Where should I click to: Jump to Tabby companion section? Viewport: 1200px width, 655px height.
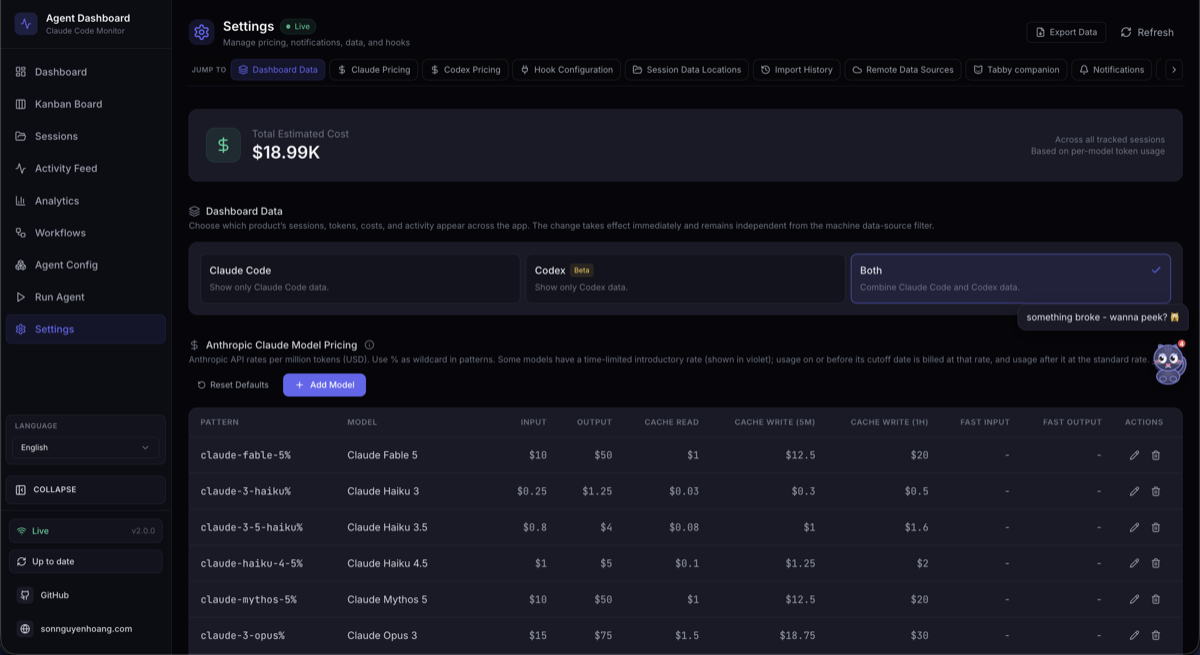1016,70
